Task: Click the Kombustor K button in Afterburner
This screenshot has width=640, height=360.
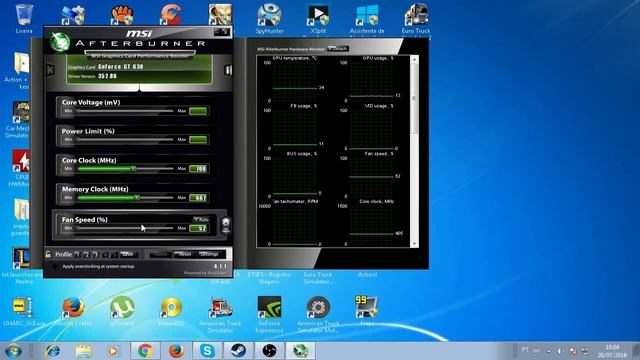Action: point(51,70)
